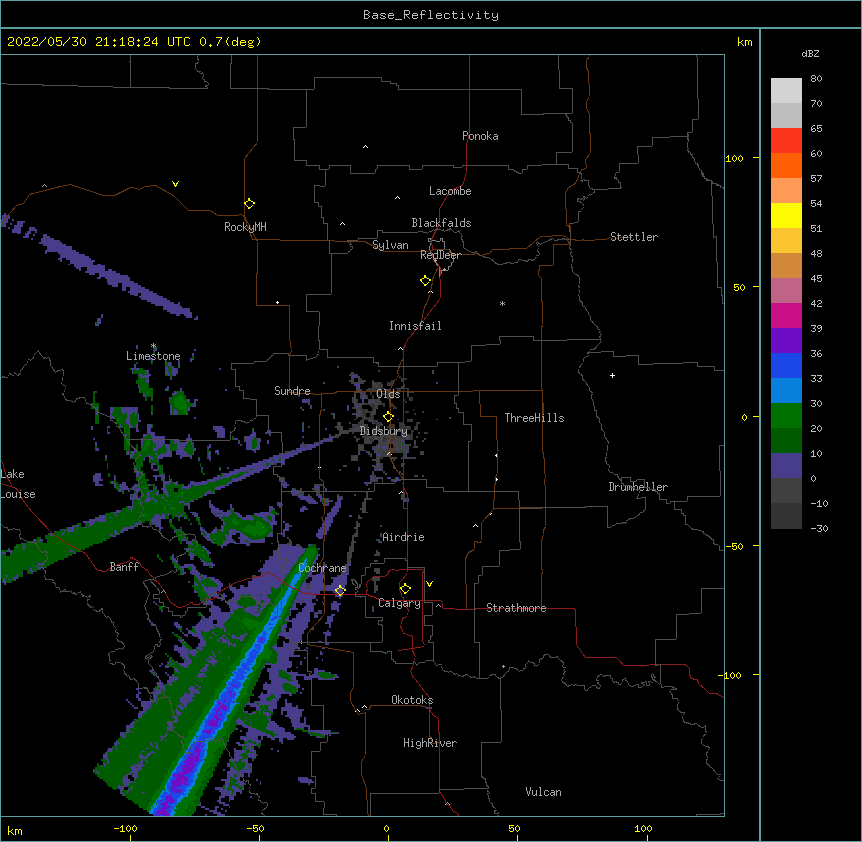The height and width of the screenshot is (842, 862).
Task: Click the yellow v marker north of RockyMH
Action: 175,184
